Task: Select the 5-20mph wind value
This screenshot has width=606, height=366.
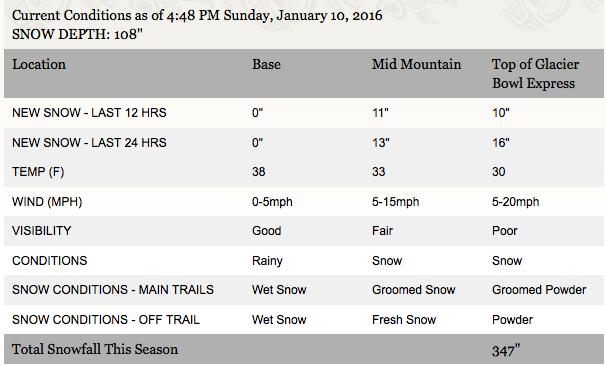Action: pyautogui.click(x=515, y=202)
